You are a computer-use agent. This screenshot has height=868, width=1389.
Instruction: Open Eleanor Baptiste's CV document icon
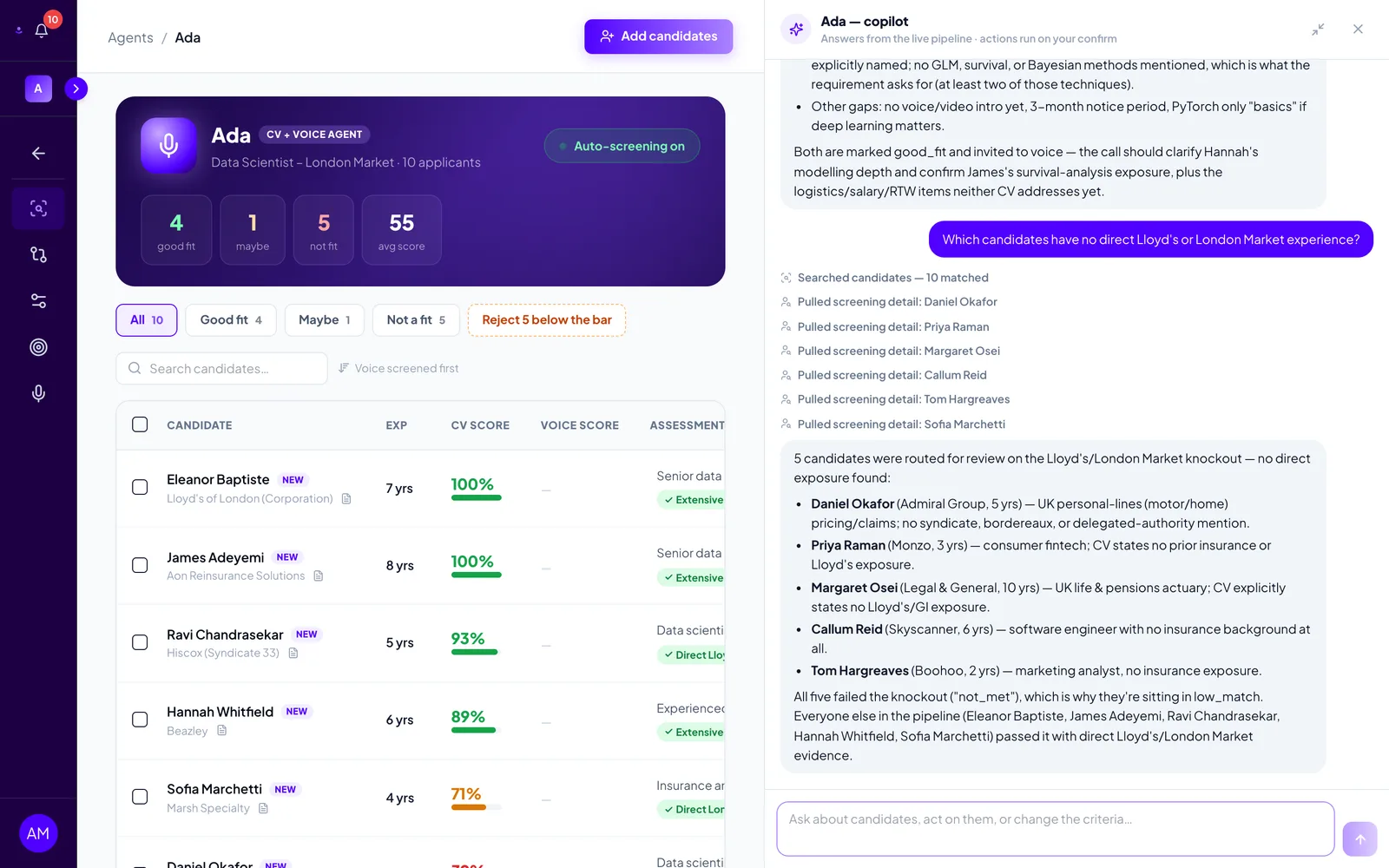[x=346, y=499]
